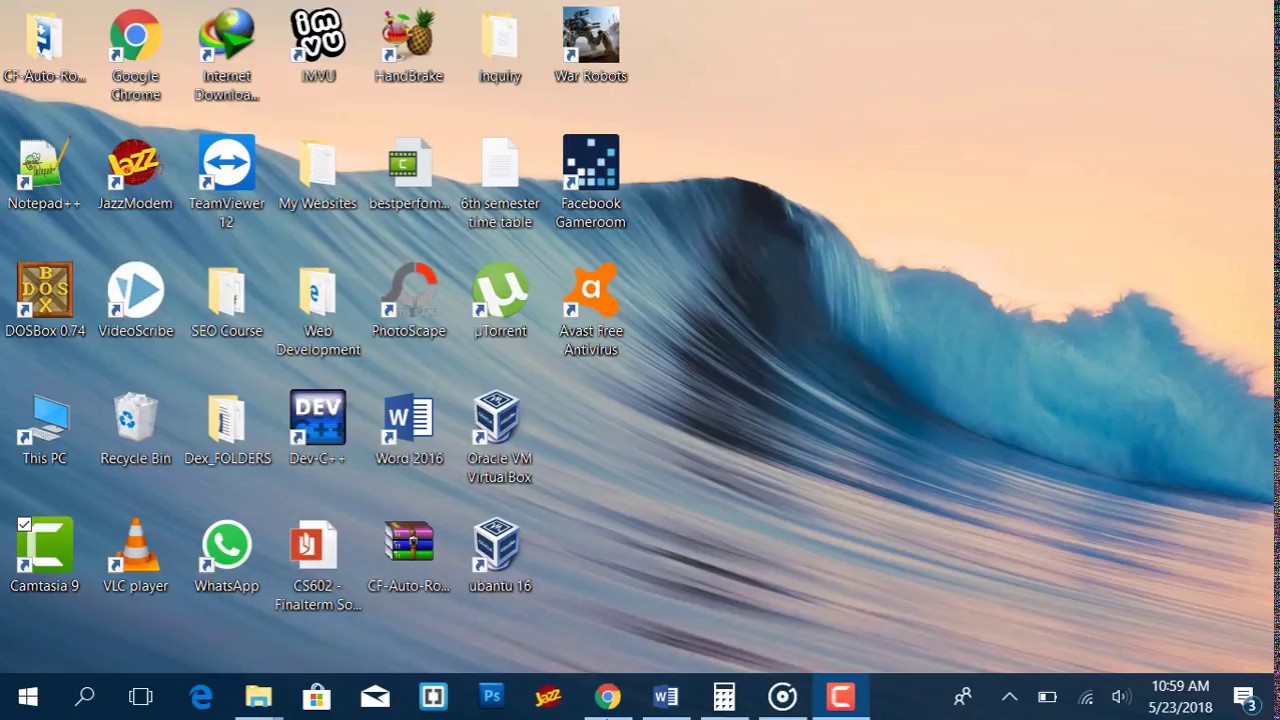Select the Recycle Bin icon
This screenshot has height=720, width=1280.
click(135, 429)
